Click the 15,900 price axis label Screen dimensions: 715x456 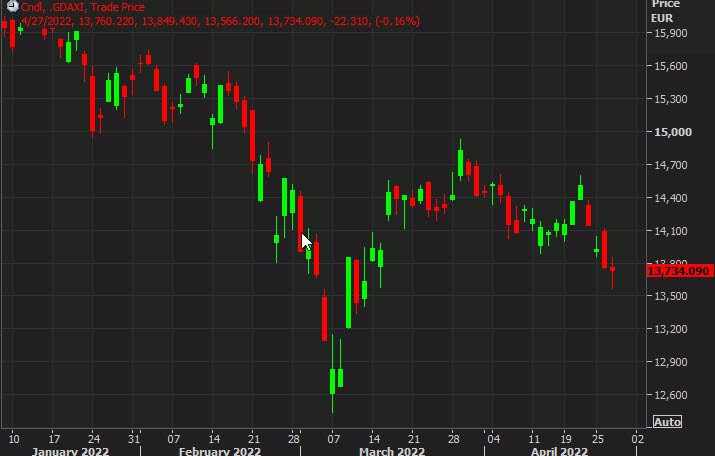(x=670, y=33)
